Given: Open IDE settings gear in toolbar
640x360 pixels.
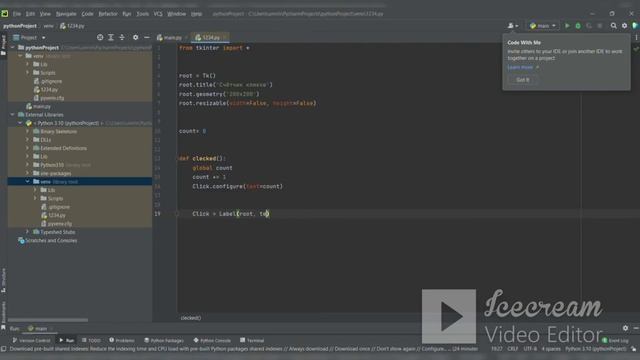Looking at the screenshot, I should pyautogui.click(x=624, y=26).
